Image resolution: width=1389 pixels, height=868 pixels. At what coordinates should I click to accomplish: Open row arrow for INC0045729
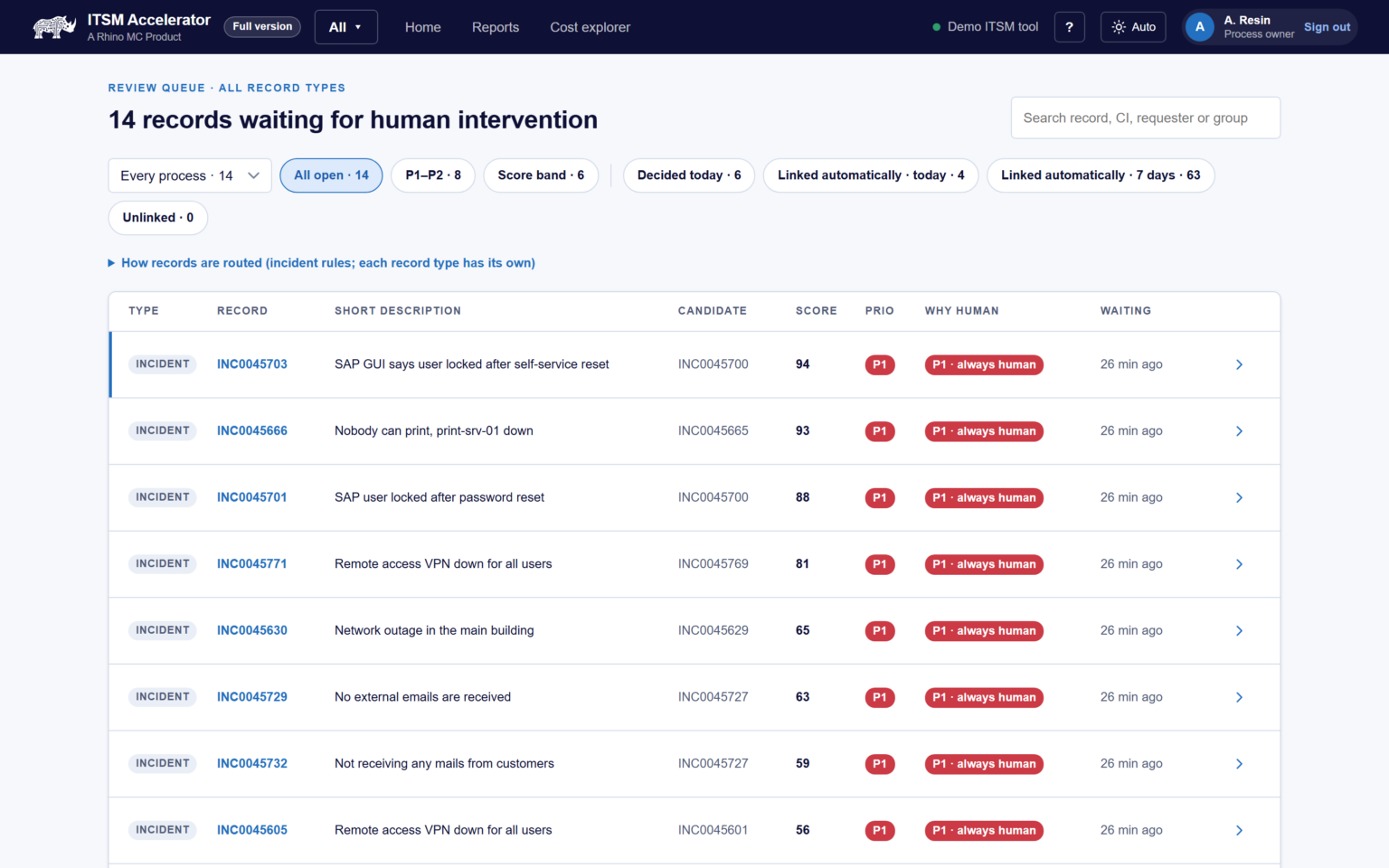pos(1239,697)
